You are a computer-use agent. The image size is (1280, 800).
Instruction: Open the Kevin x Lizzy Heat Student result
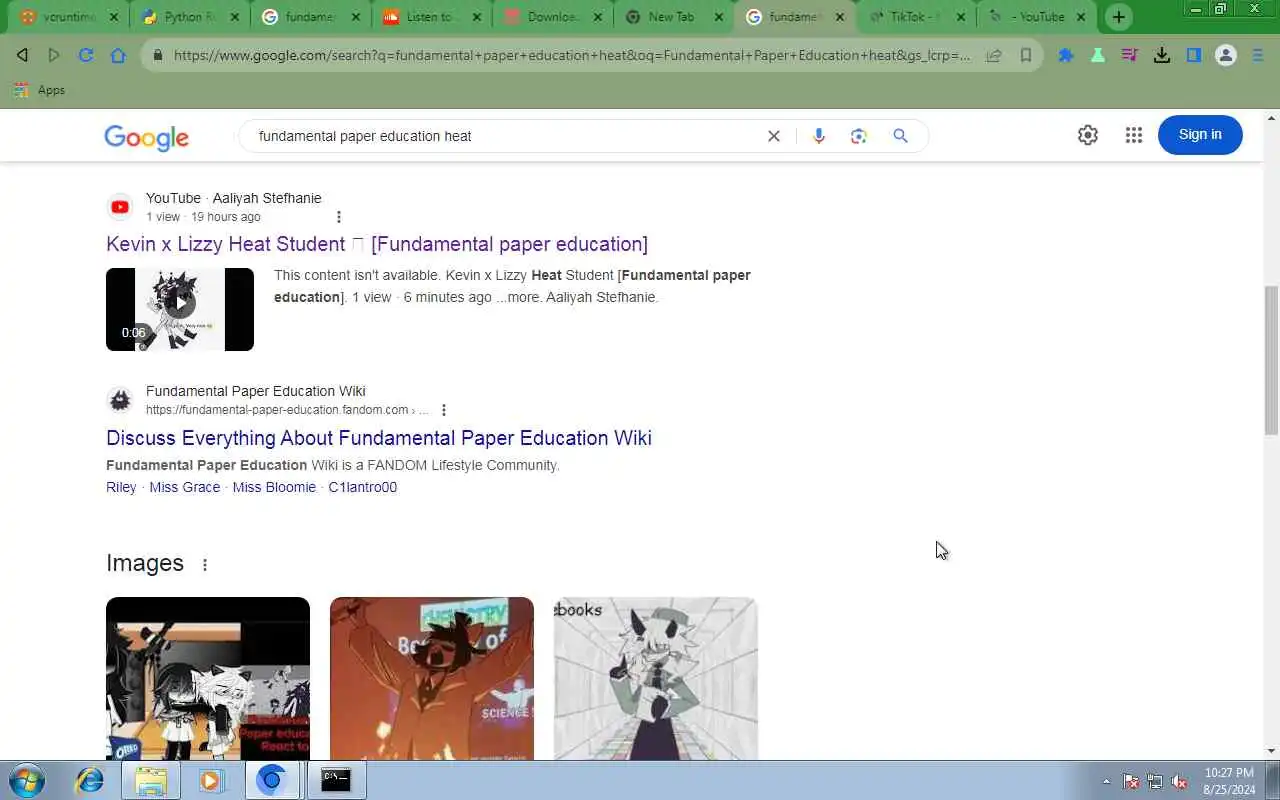click(x=377, y=244)
